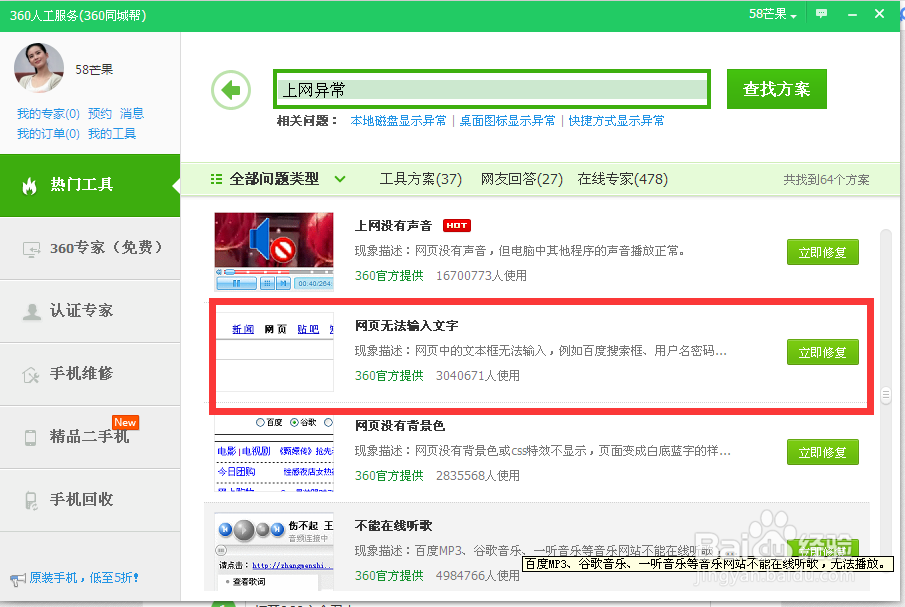
Task: Click the recycle icon beside 手机回收
Action: click(x=31, y=500)
